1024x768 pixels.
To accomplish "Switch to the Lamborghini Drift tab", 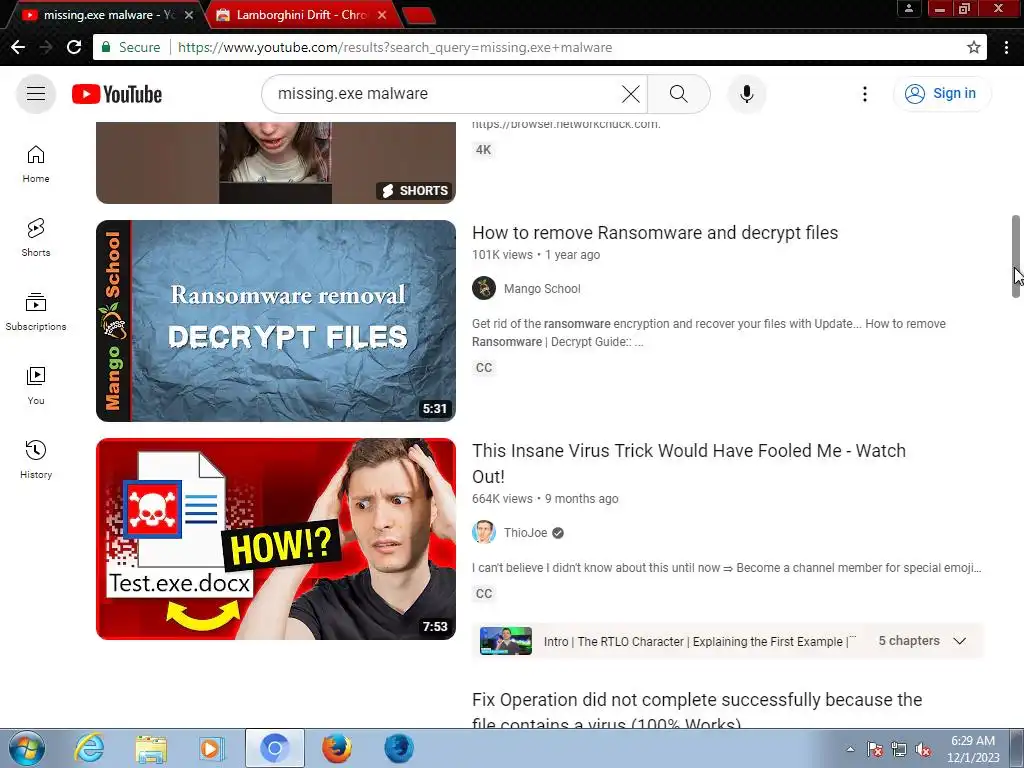I will coord(302,14).
